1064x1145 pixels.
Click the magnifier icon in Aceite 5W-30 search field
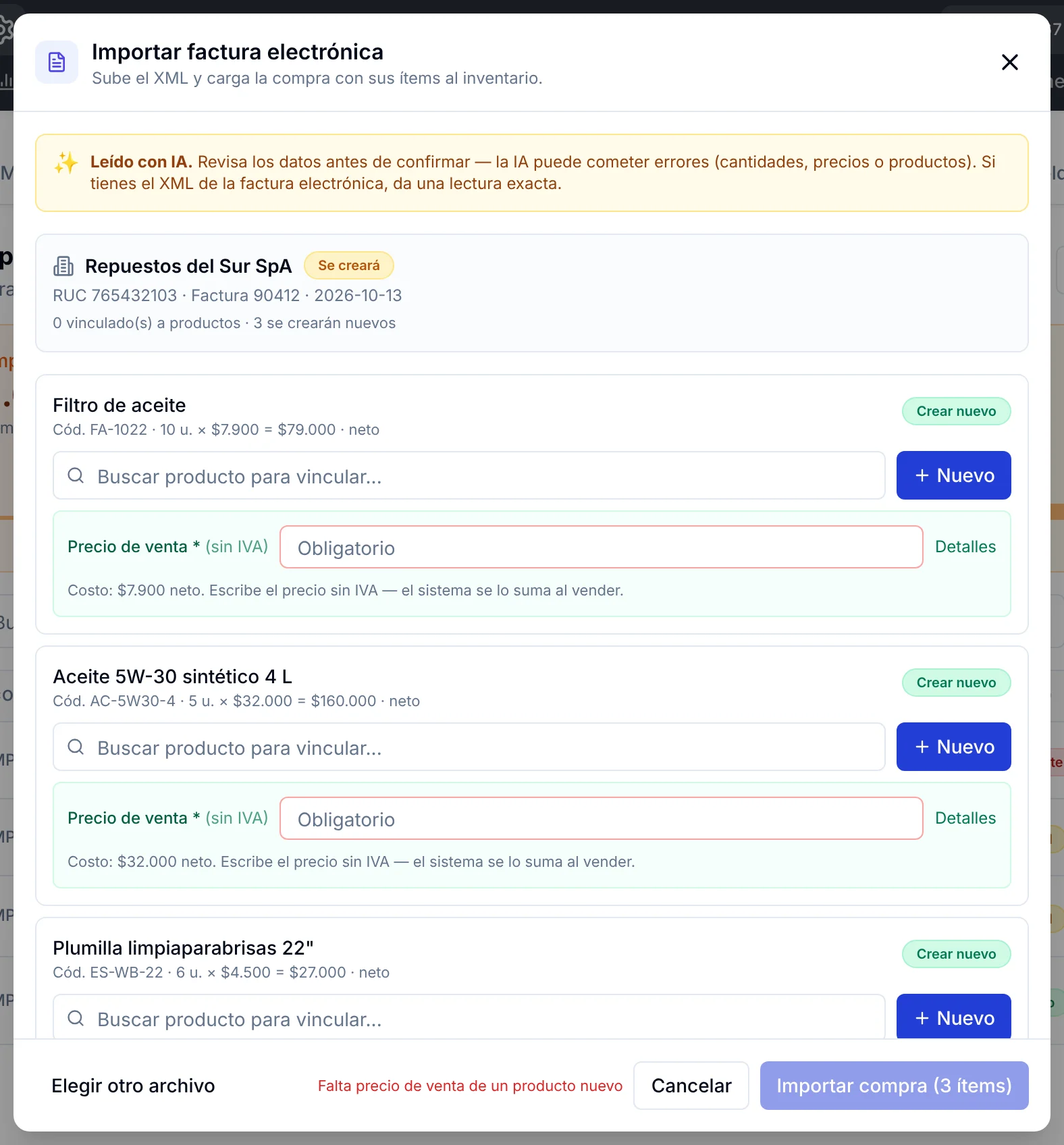click(76, 747)
